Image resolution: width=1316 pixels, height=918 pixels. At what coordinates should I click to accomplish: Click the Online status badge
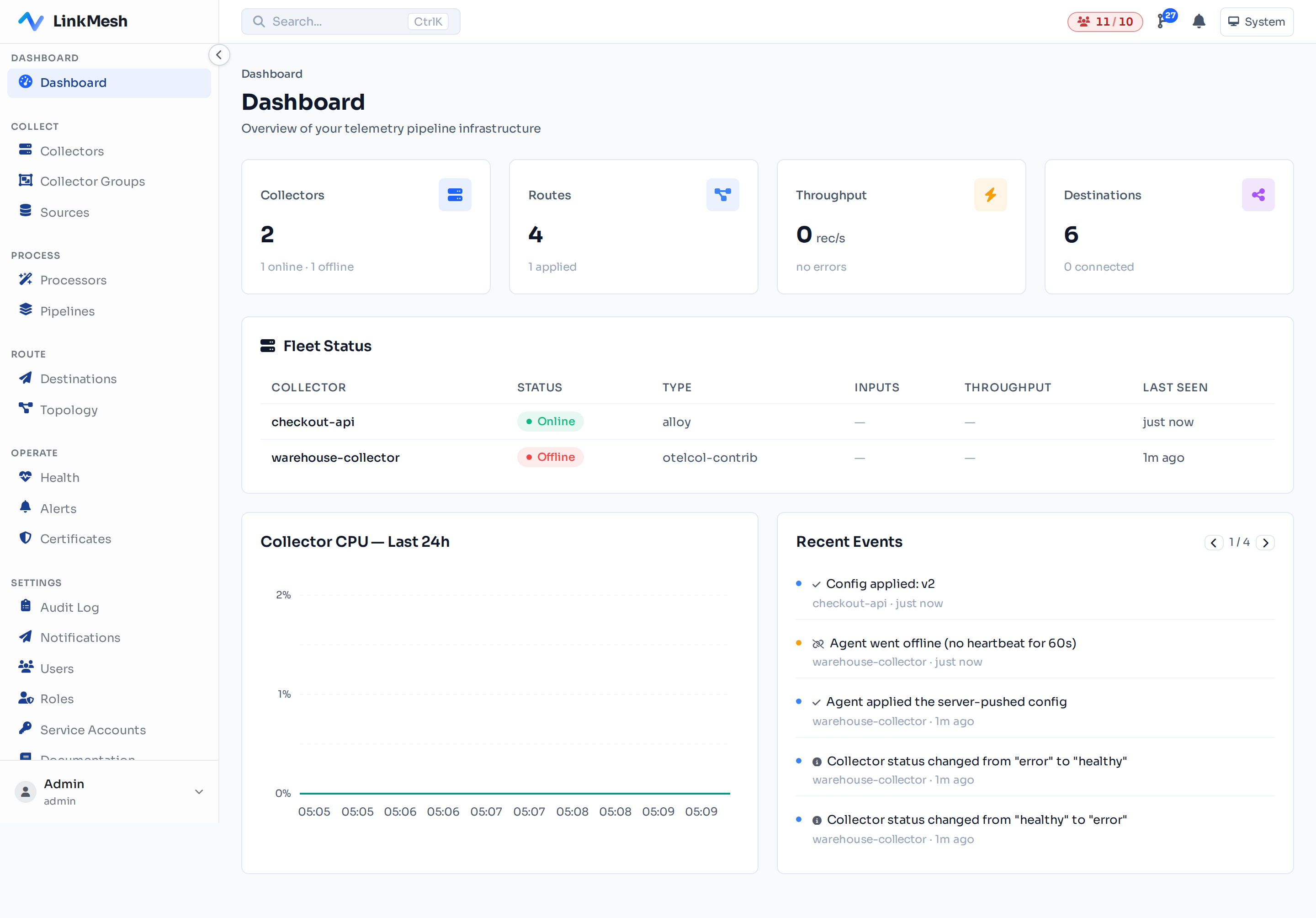point(550,422)
